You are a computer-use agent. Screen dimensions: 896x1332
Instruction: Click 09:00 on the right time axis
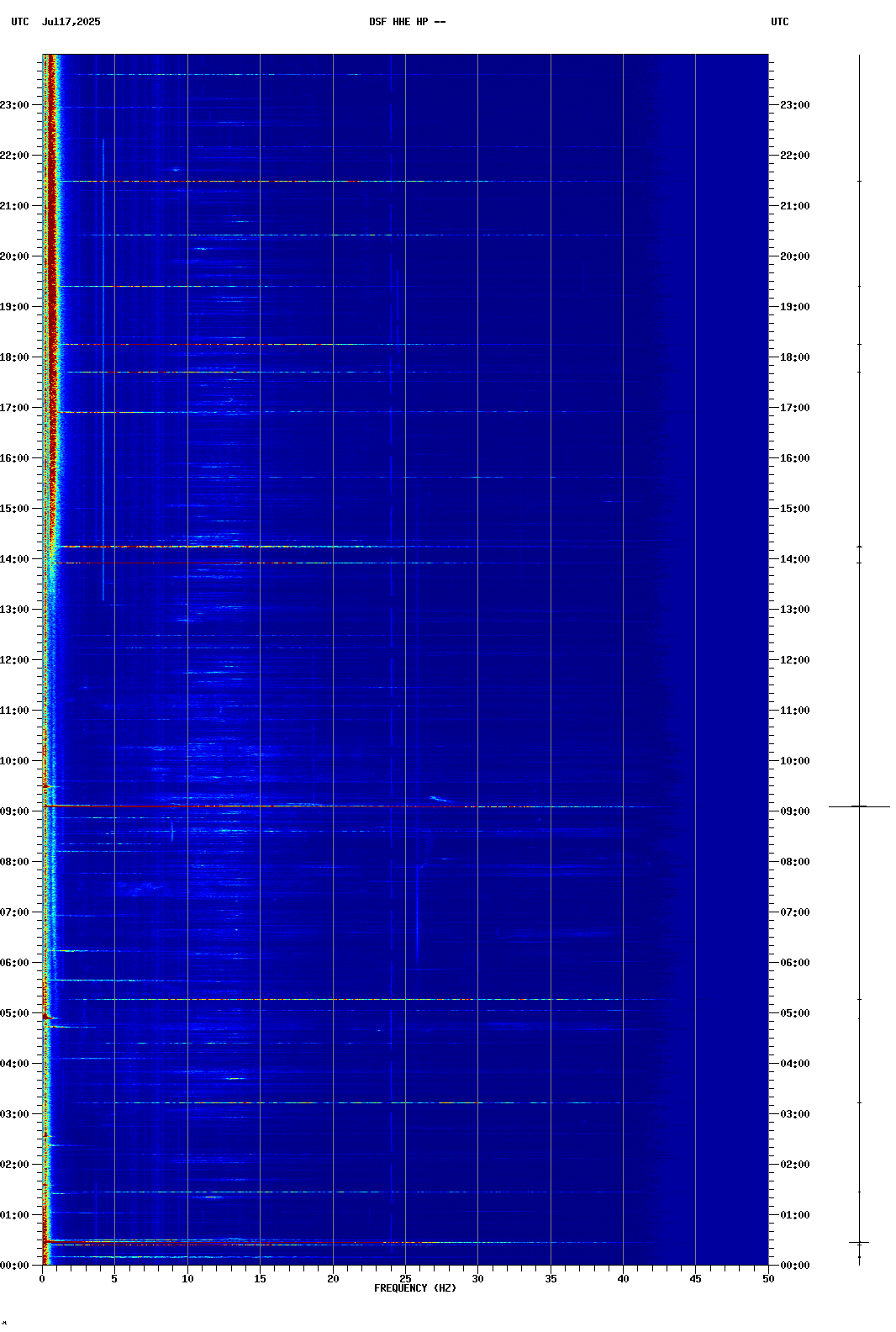[x=795, y=811]
